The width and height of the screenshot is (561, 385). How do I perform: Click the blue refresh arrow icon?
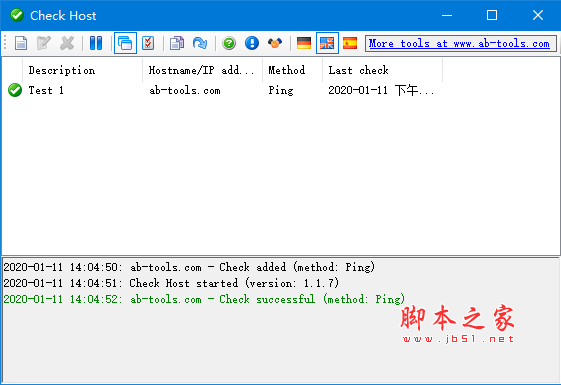tap(200, 43)
